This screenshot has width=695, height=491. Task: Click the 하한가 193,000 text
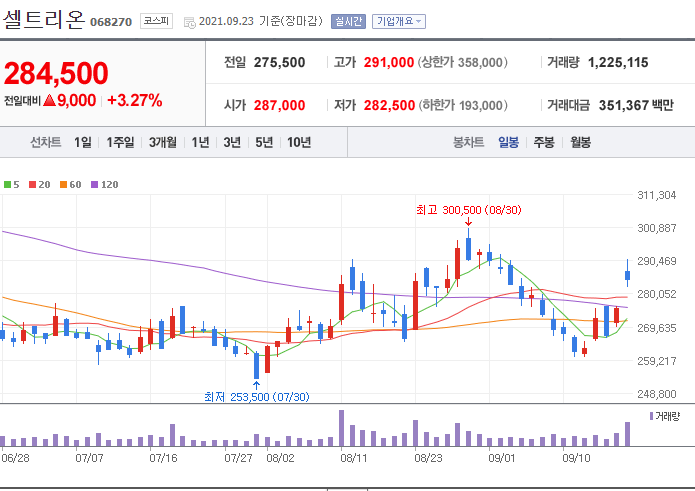click(x=462, y=105)
